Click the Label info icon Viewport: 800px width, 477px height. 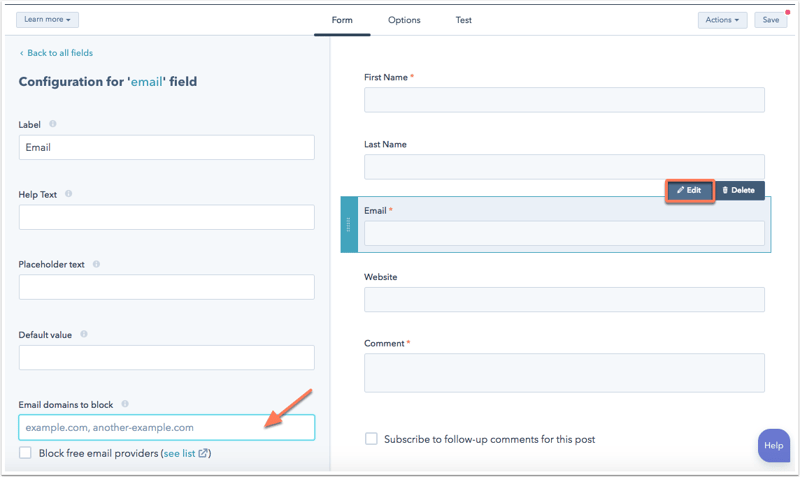tap(53, 124)
